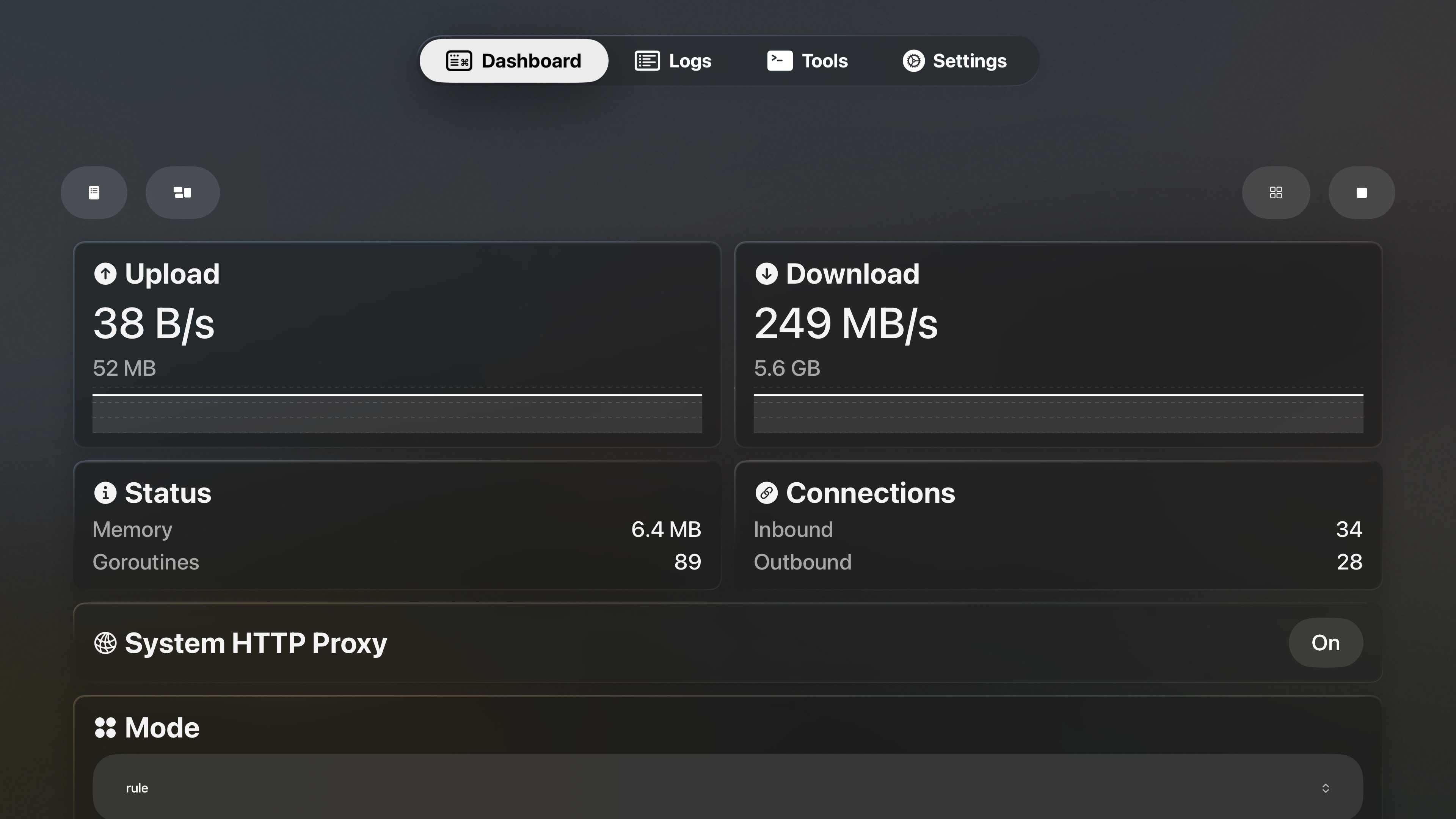Click the Connections link icon
This screenshot has width=1456, height=819.
coord(766,492)
